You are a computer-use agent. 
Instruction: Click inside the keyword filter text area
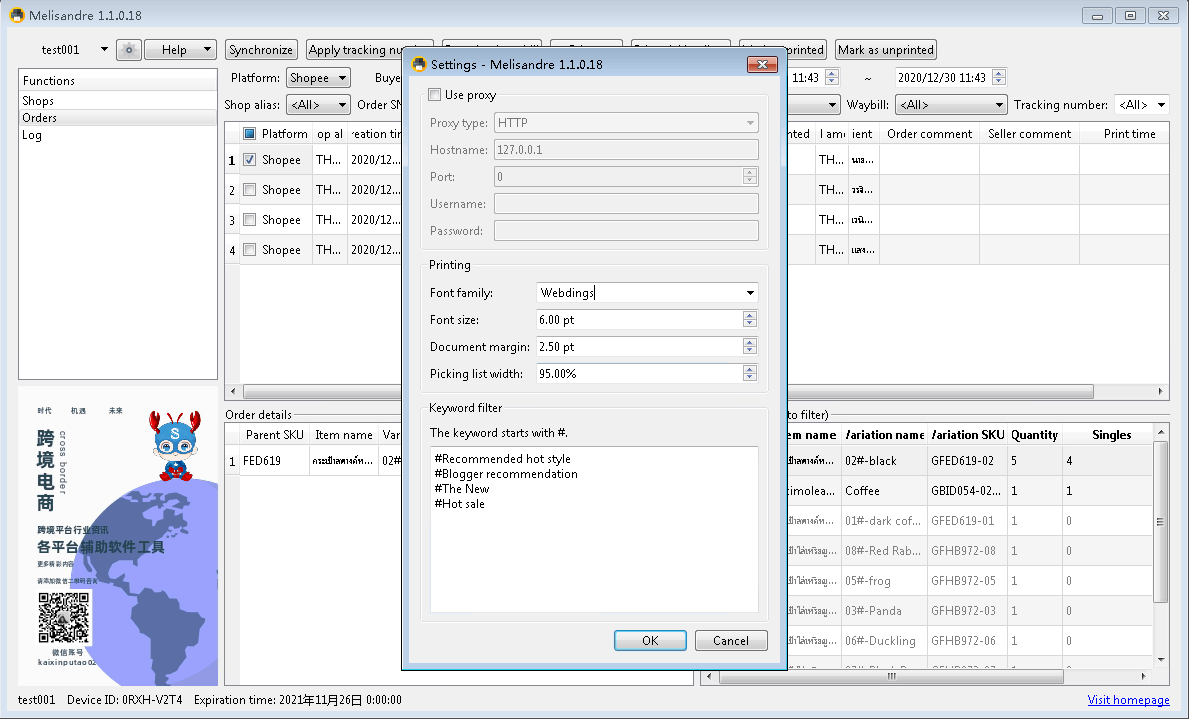(x=594, y=529)
